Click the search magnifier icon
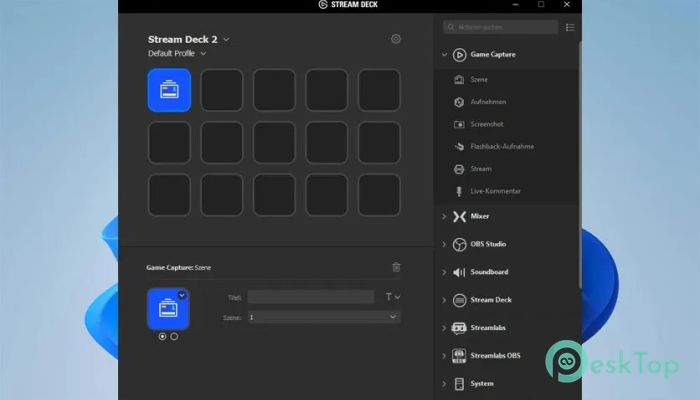This screenshot has height=400, width=700. click(x=451, y=27)
